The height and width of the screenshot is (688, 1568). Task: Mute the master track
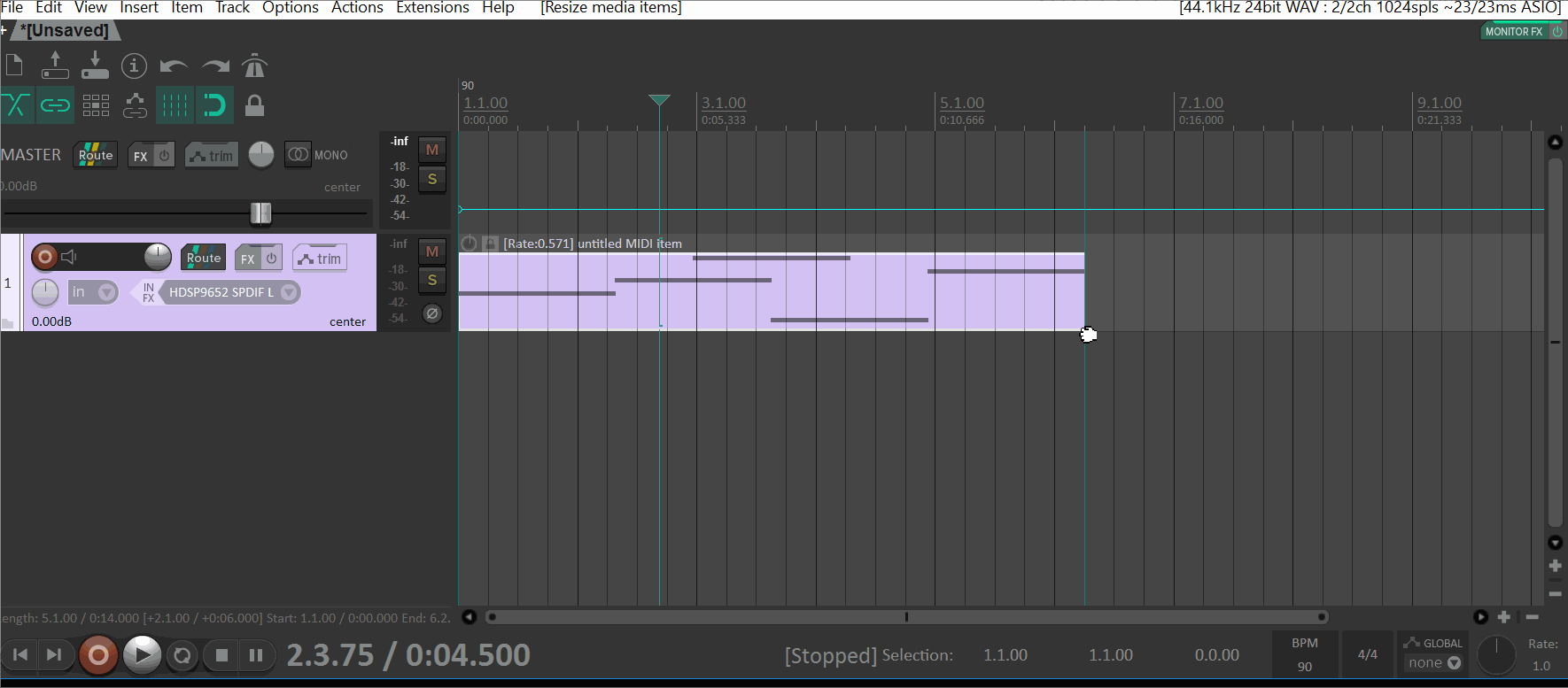tap(432, 151)
